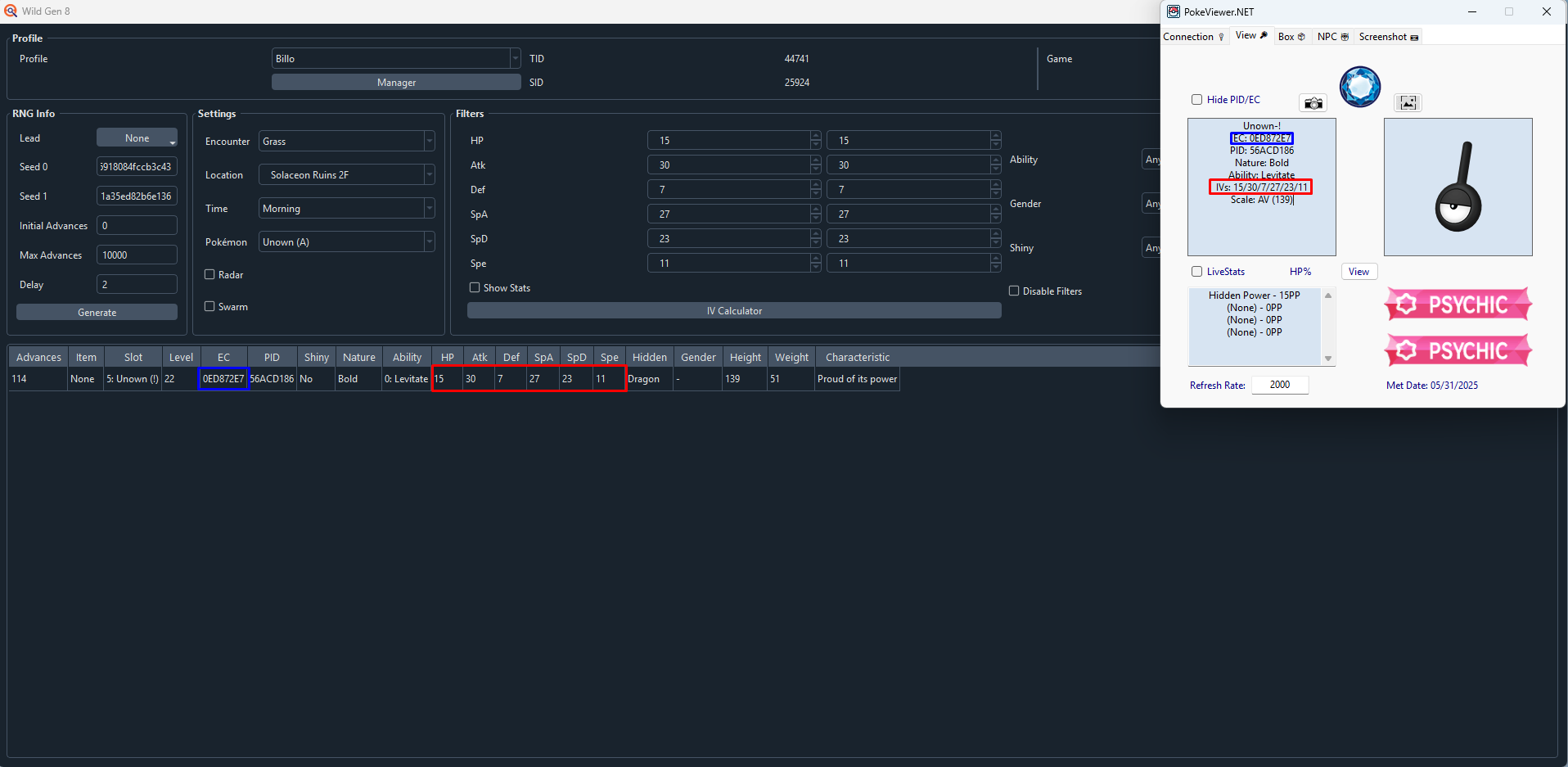1568x767 pixels.
Task: Click the upper PSYCHIC type badge
Action: tap(1458, 305)
